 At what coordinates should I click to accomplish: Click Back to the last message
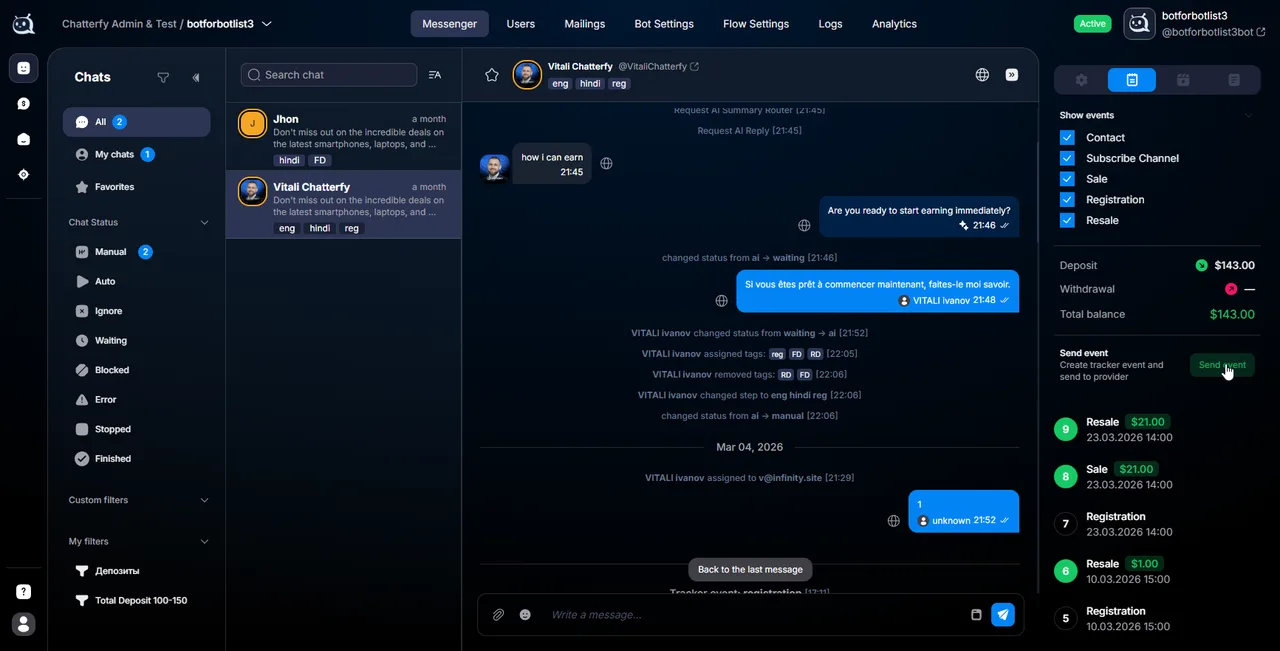tap(750, 569)
